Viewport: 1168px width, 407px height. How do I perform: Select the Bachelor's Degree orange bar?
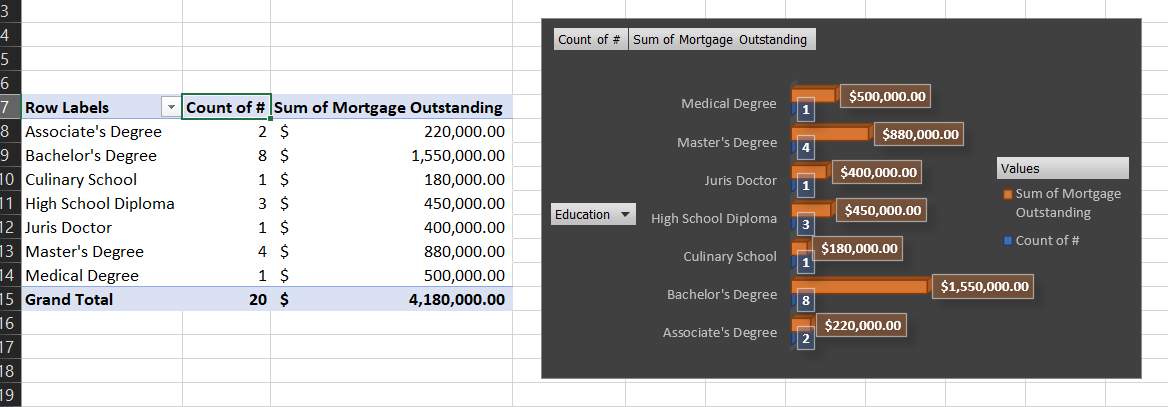click(860, 286)
